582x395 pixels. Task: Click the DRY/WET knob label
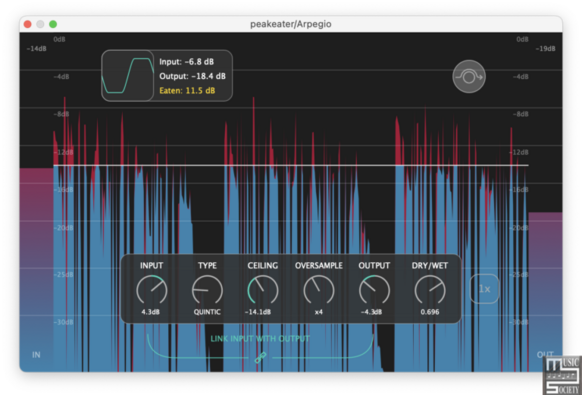pyautogui.click(x=430, y=265)
